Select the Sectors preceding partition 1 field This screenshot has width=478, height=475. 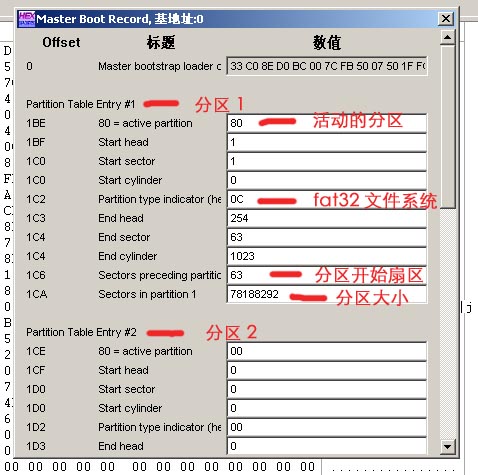327,275
